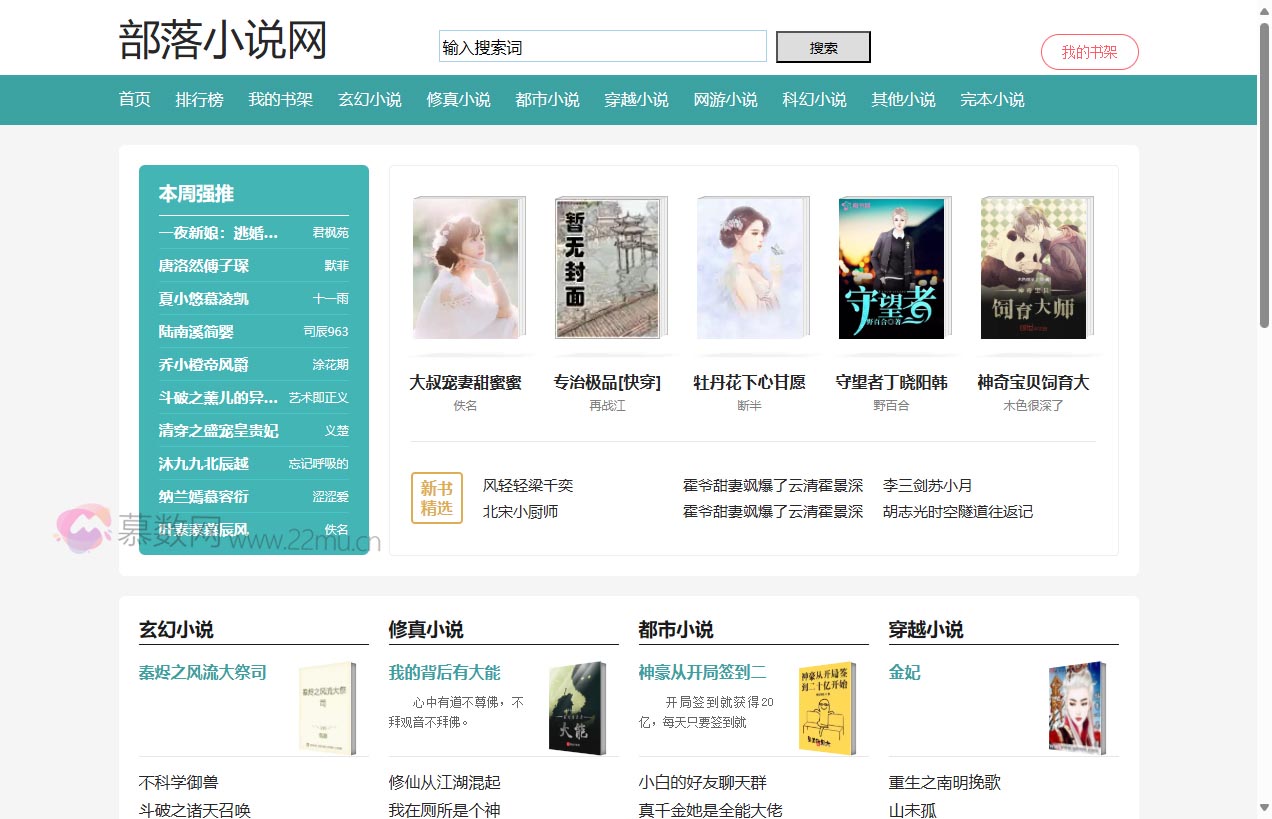This screenshot has width=1272, height=819.
Task: Select the 大叔宠妻甜蜜蜜 cover image
Action: click(x=466, y=268)
